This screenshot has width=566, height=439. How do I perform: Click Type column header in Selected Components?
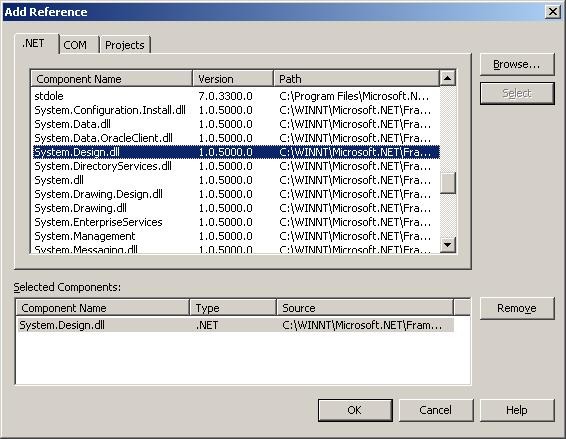(x=233, y=308)
